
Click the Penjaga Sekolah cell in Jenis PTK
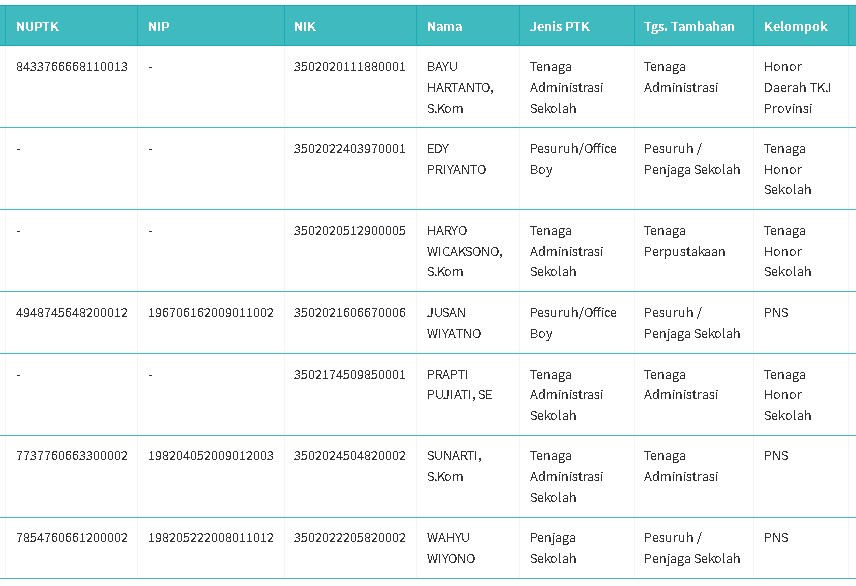click(553, 548)
